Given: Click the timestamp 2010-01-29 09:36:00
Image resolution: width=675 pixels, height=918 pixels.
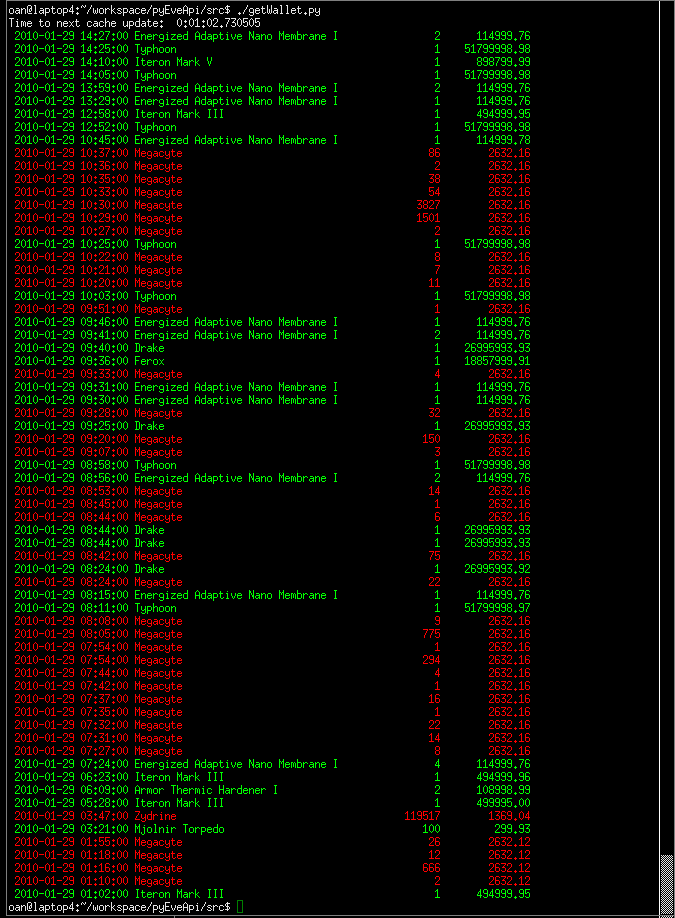Looking at the screenshot, I should coord(71,361).
